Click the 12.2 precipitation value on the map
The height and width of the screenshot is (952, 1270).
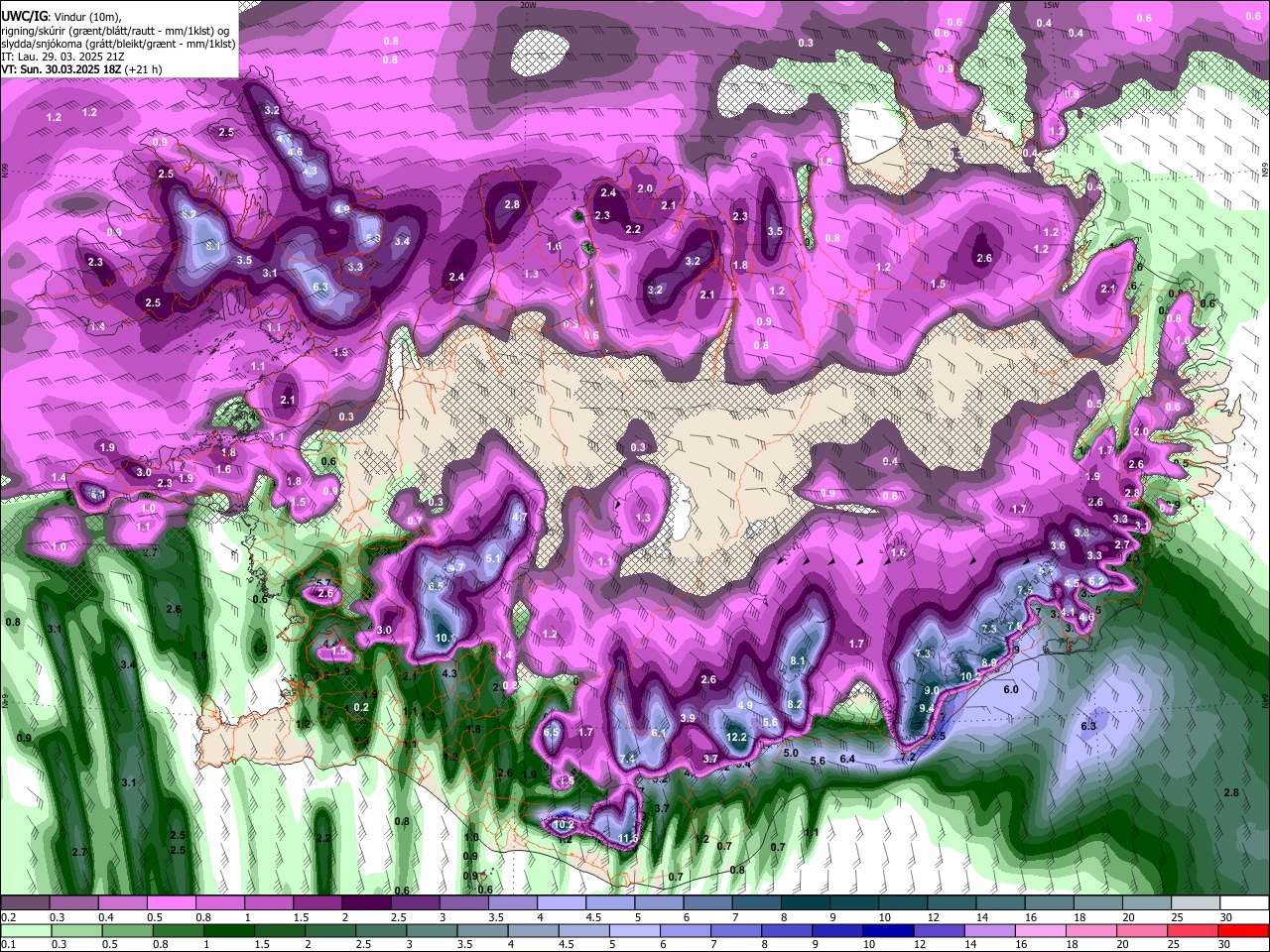[736, 737]
